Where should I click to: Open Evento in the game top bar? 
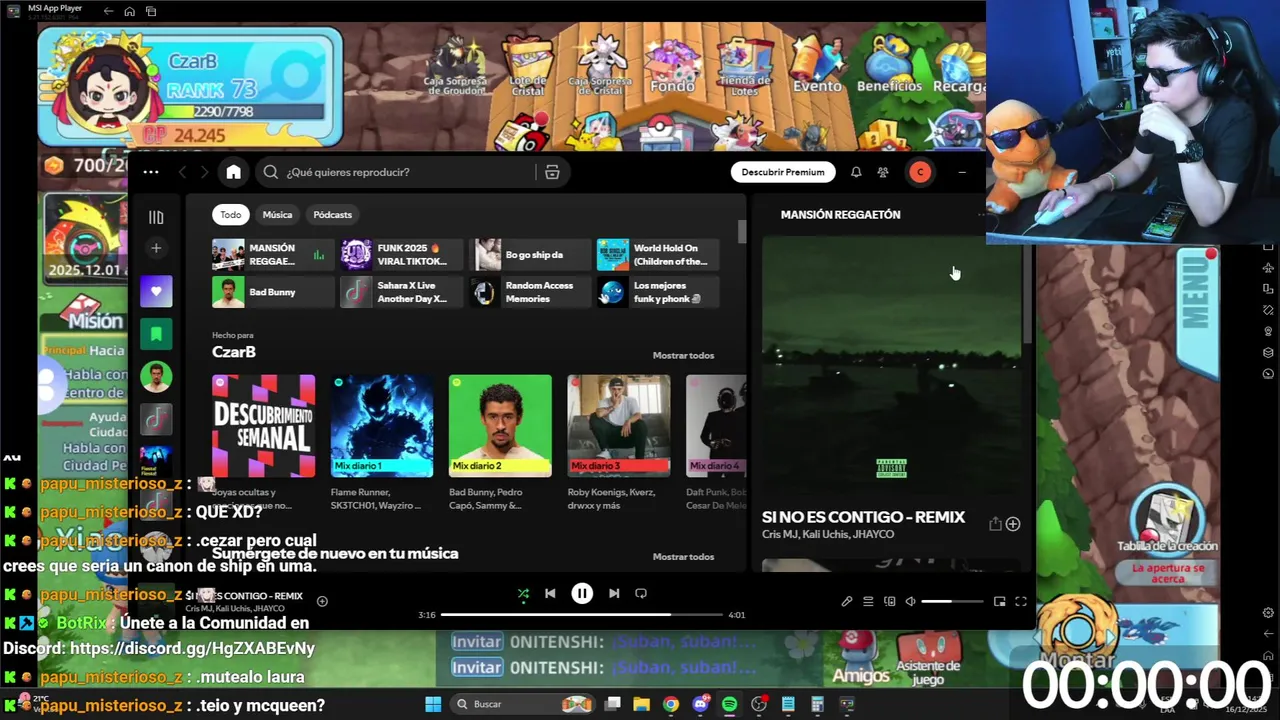coord(817,66)
